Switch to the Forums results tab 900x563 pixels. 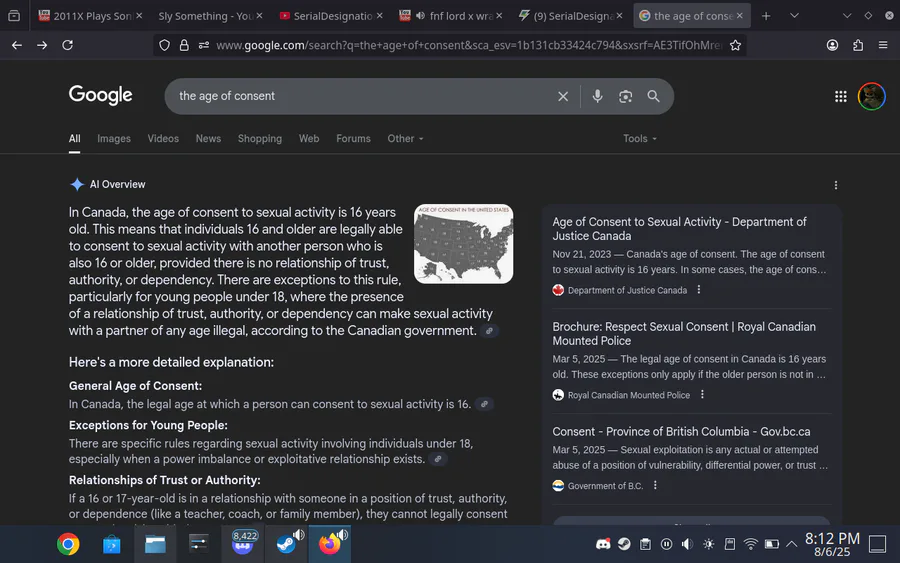click(x=354, y=139)
